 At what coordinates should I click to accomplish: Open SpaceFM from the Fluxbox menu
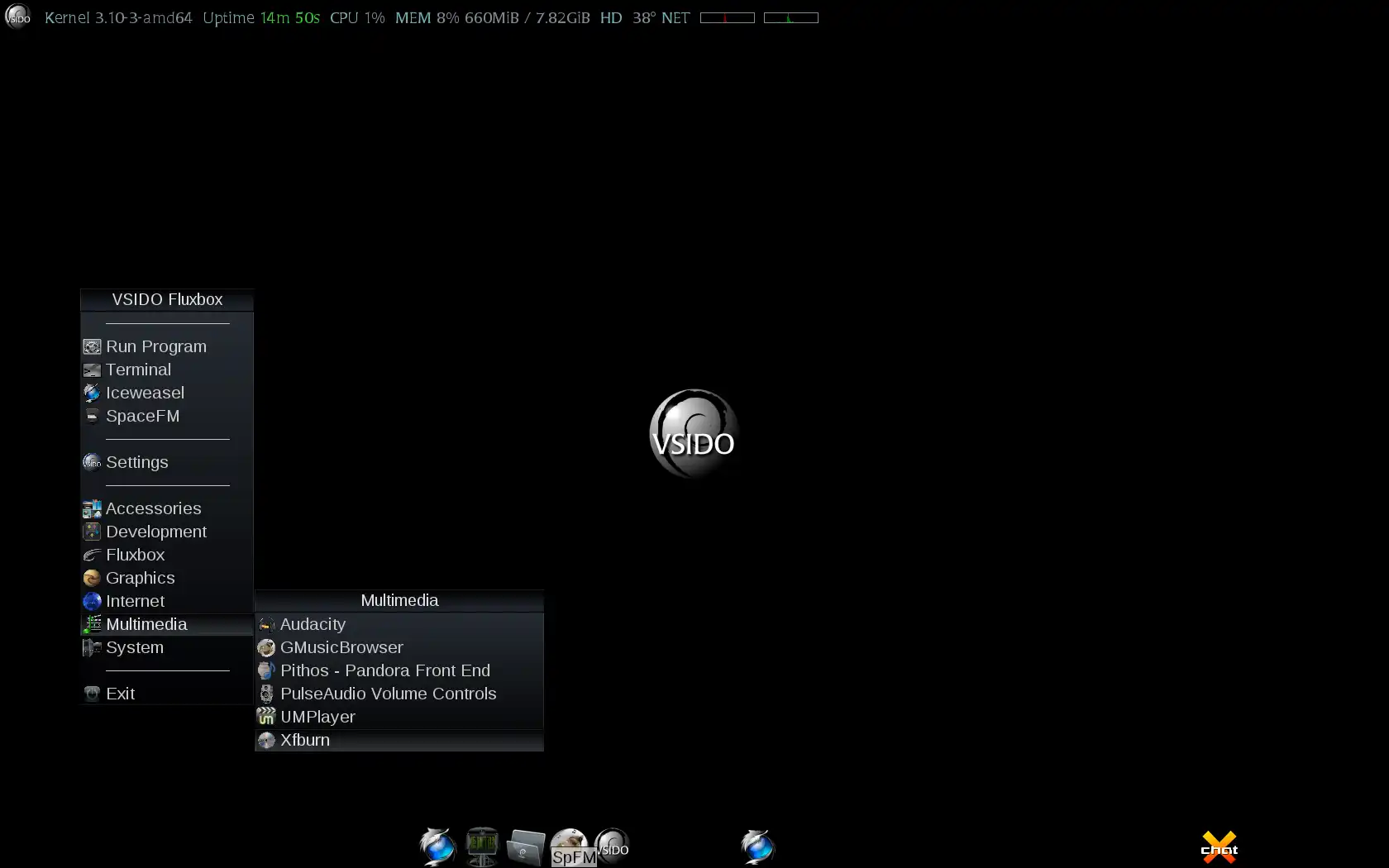coord(167,416)
